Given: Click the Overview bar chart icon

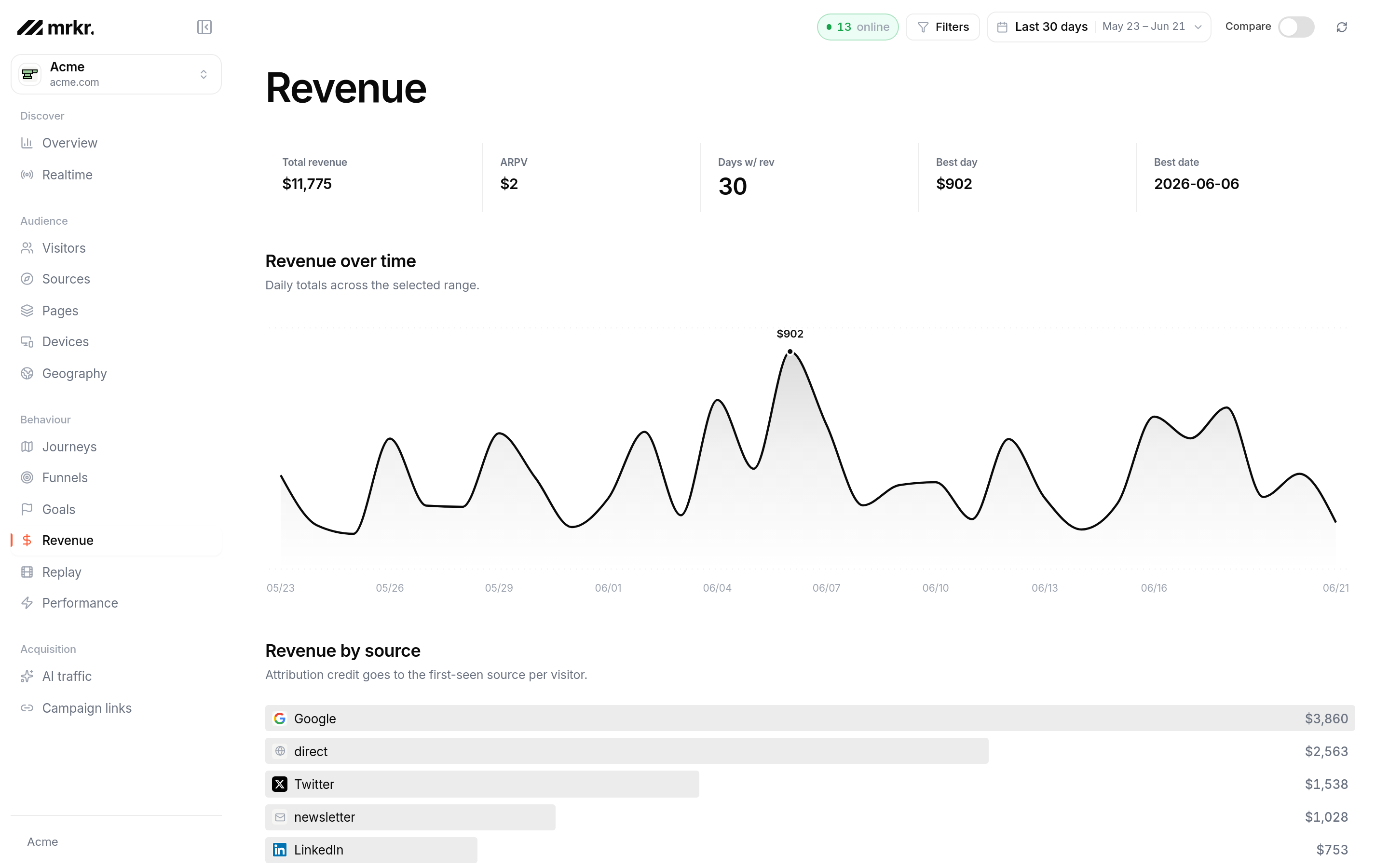Looking at the screenshot, I should tap(27, 143).
